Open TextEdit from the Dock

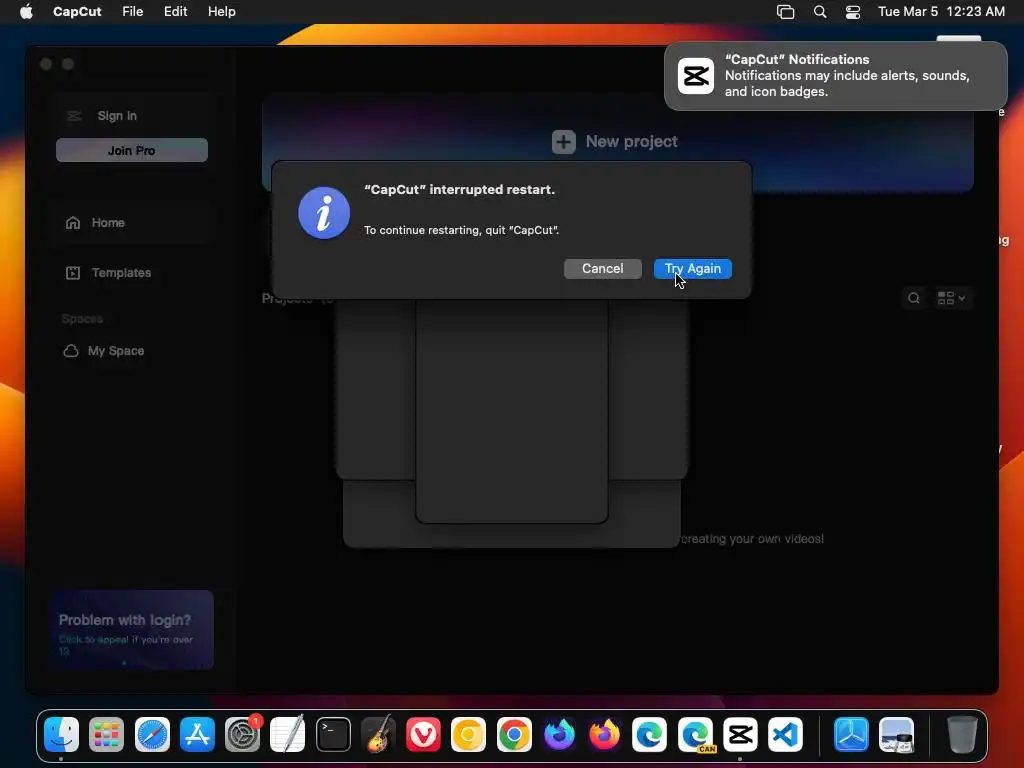pyautogui.click(x=287, y=735)
